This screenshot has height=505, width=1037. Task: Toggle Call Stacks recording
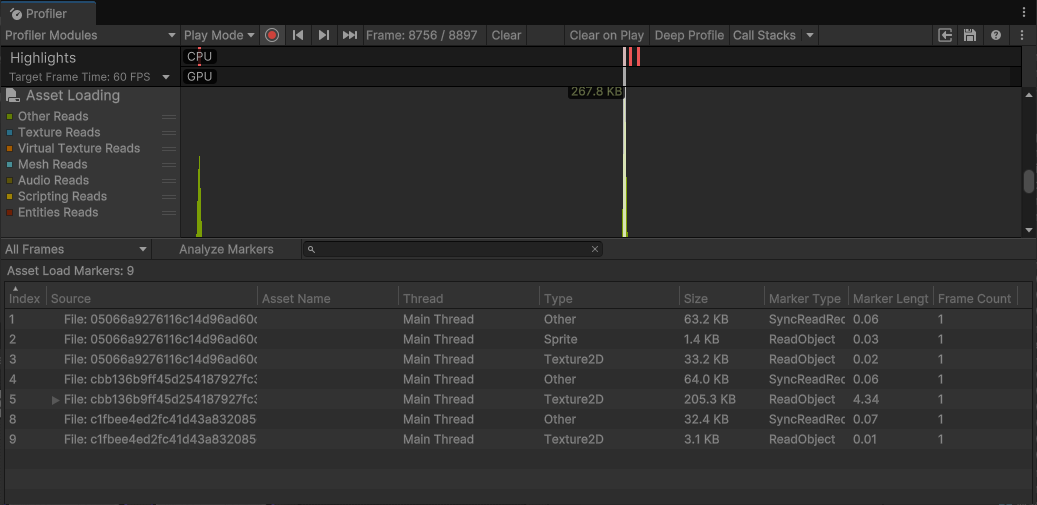764,35
